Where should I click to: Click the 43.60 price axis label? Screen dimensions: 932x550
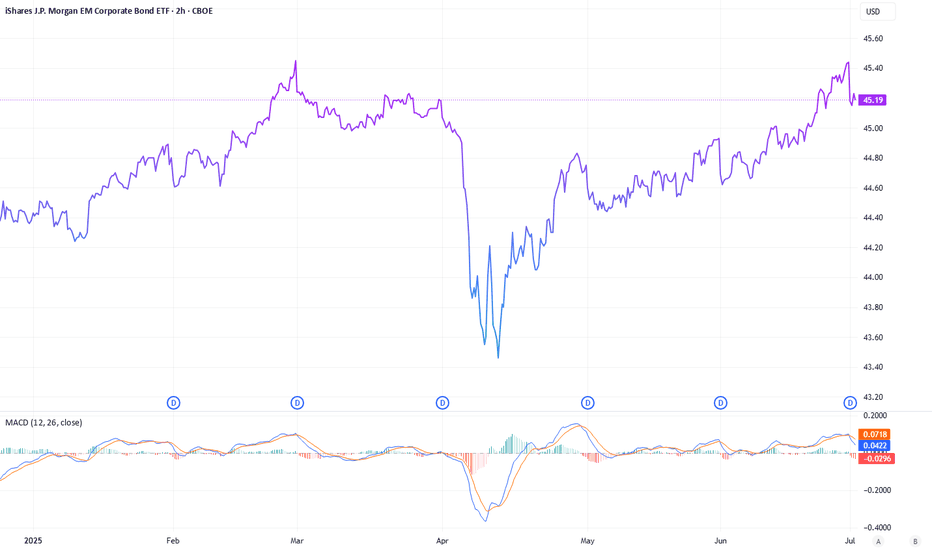(873, 337)
